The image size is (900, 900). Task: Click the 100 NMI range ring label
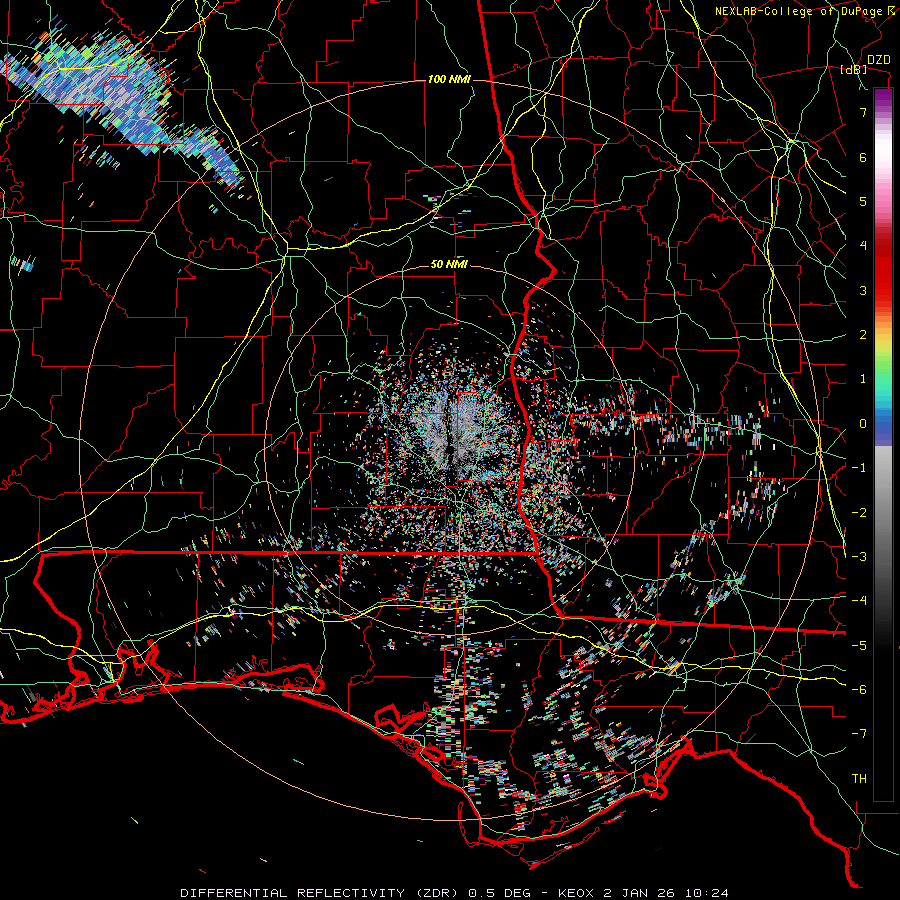click(449, 79)
